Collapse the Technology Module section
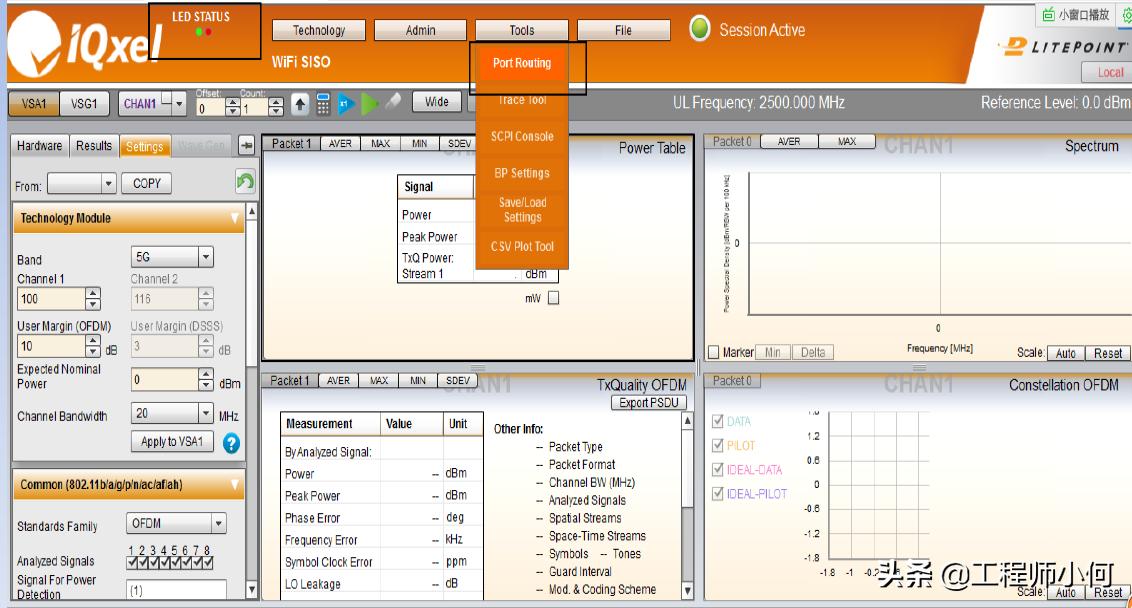 (x=235, y=218)
